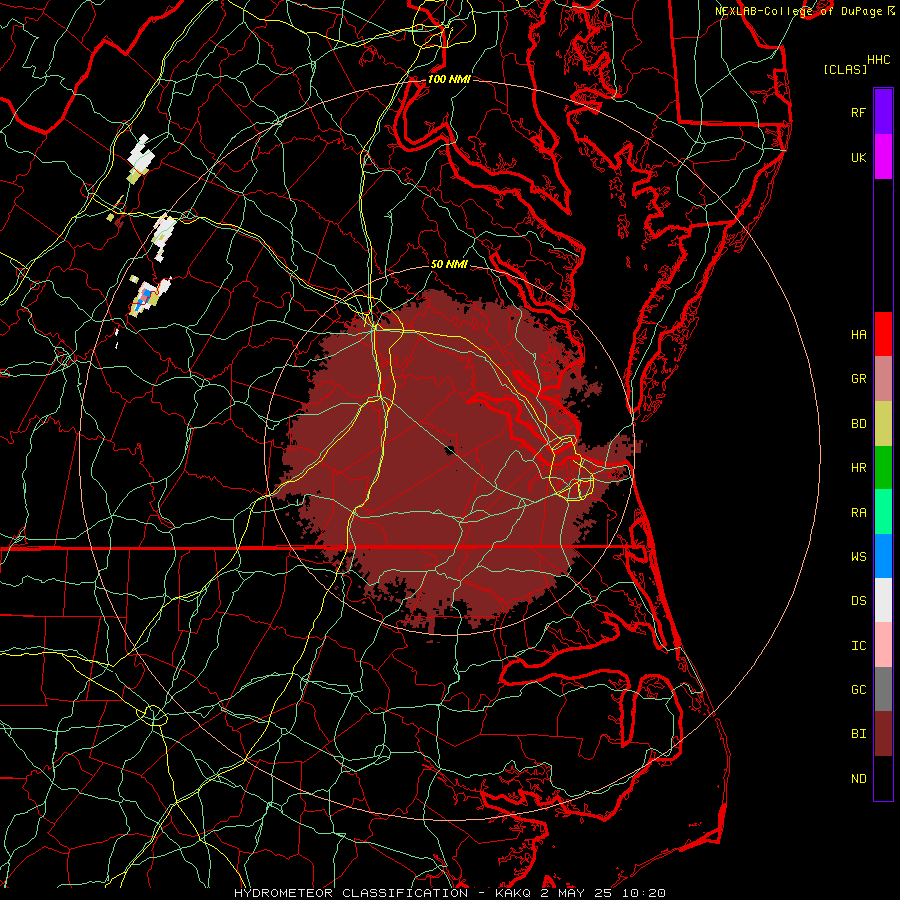The image size is (900, 900).
Task: Click the '[CLAS]' legend unit label
Action: pos(845,69)
